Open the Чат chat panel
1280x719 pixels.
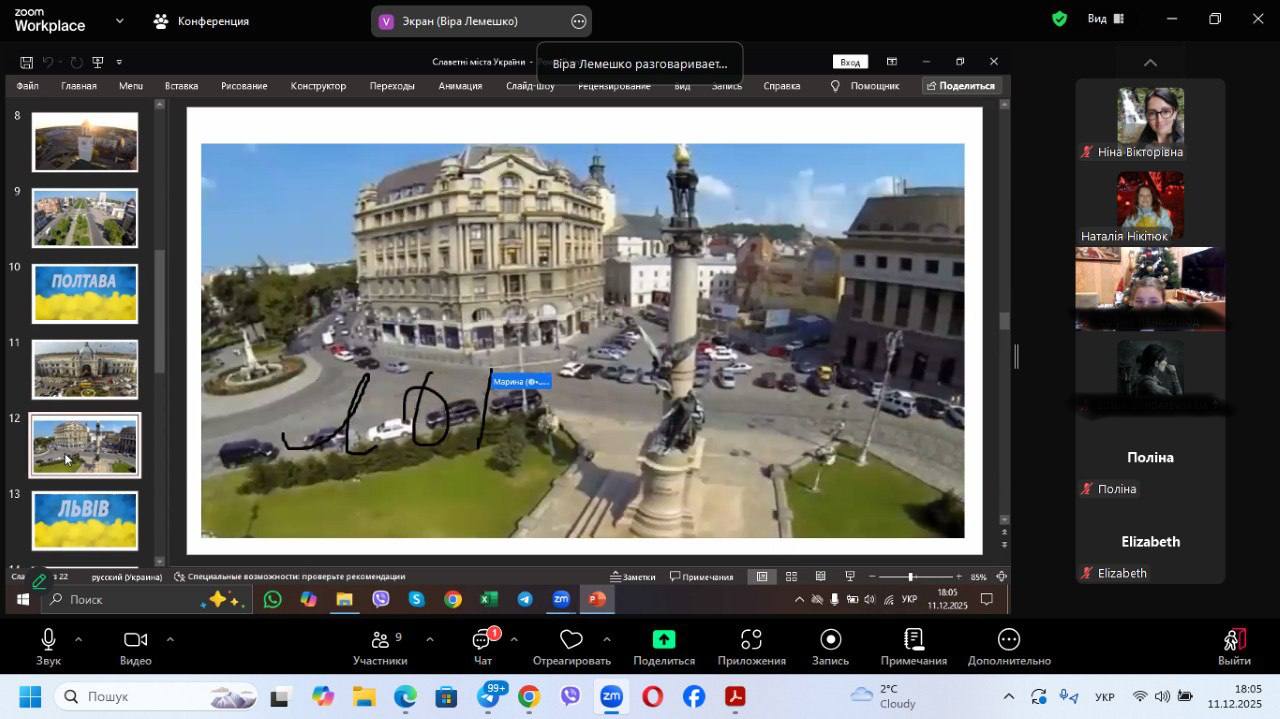[x=482, y=640]
